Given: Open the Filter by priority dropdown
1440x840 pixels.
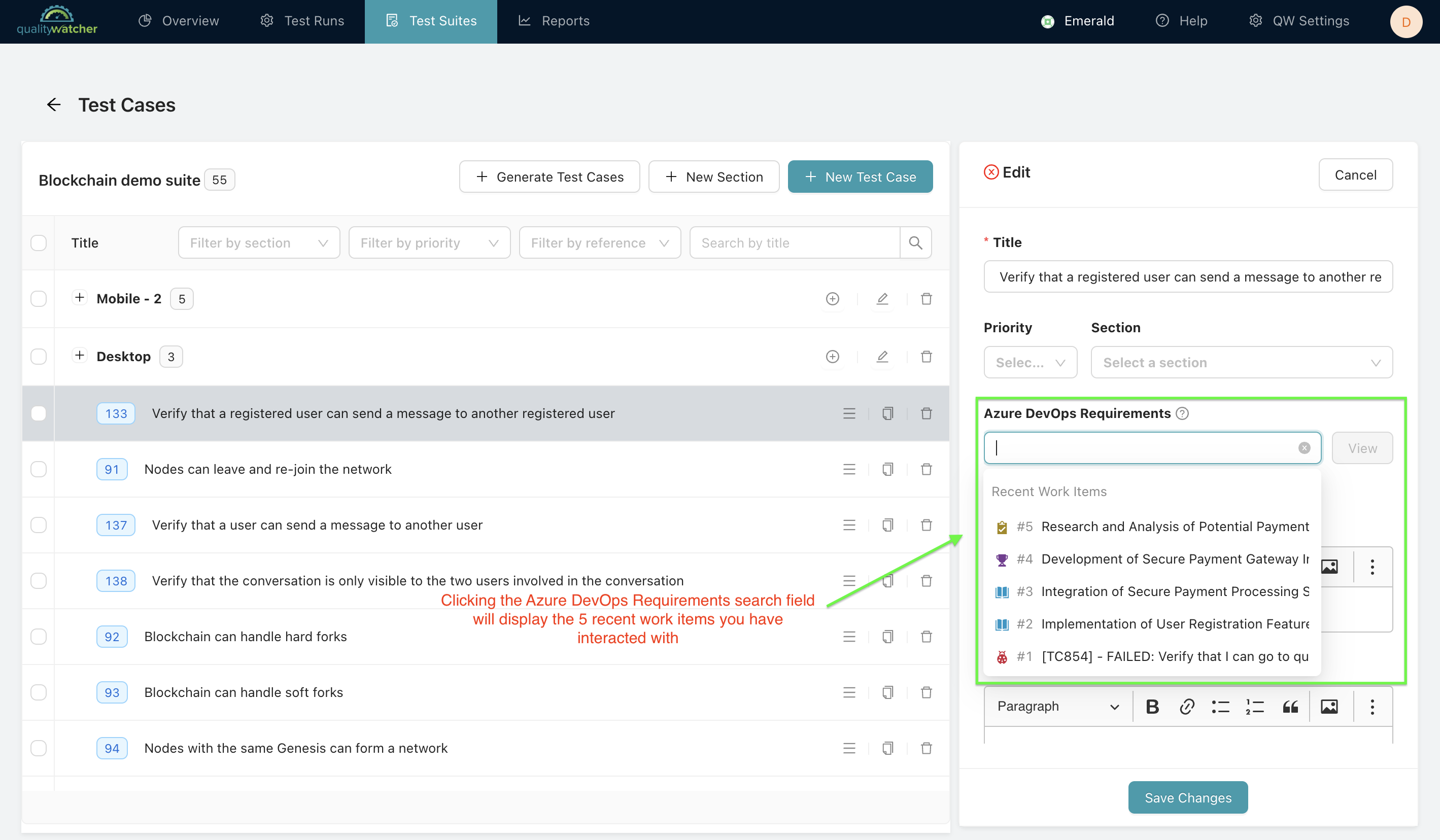Looking at the screenshot, I should [x=429, y=243].
